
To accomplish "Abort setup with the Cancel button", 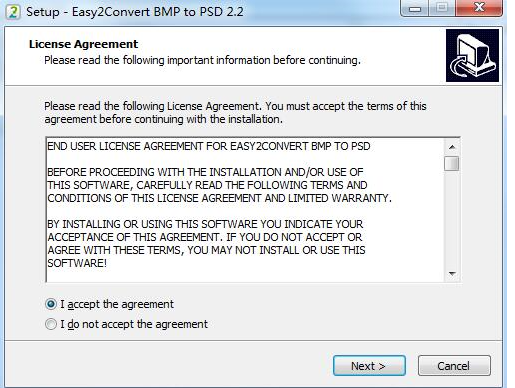I will 454,366.
